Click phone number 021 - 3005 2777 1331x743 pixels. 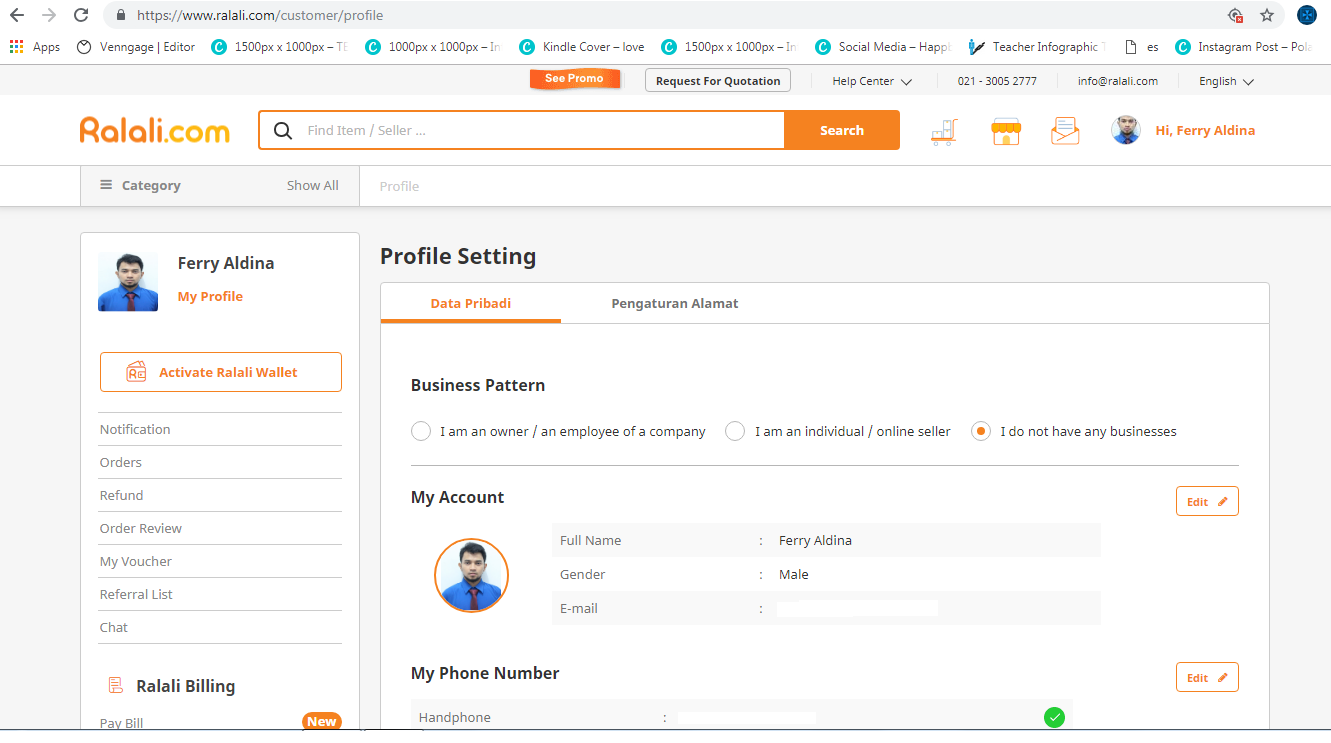coord(997,81)
